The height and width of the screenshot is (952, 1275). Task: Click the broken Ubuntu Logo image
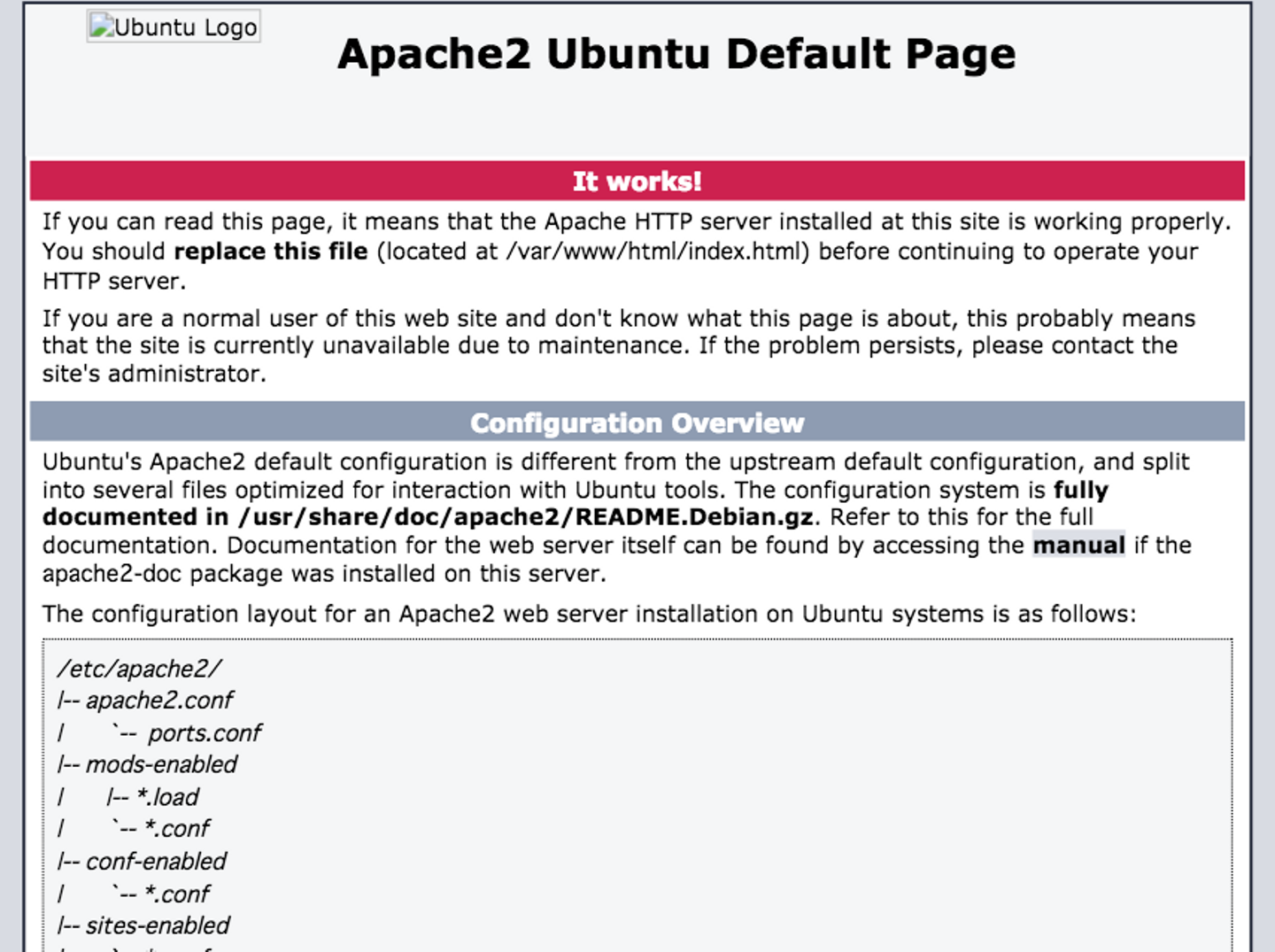[174, 27]
